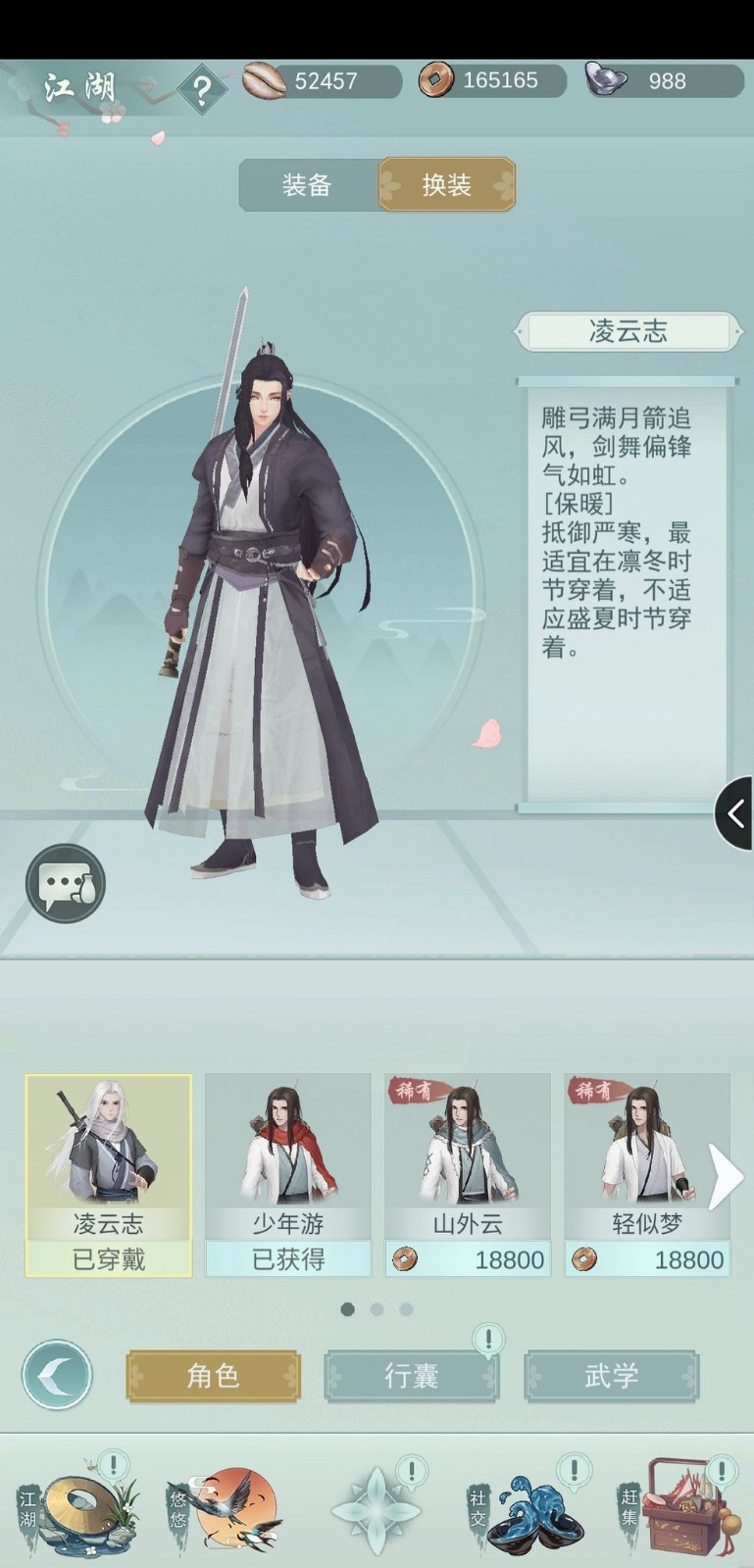Viewport: 754px width, 1568px height.
Task: Switch to the 行囊 tab
Action: coord(411,1376)
